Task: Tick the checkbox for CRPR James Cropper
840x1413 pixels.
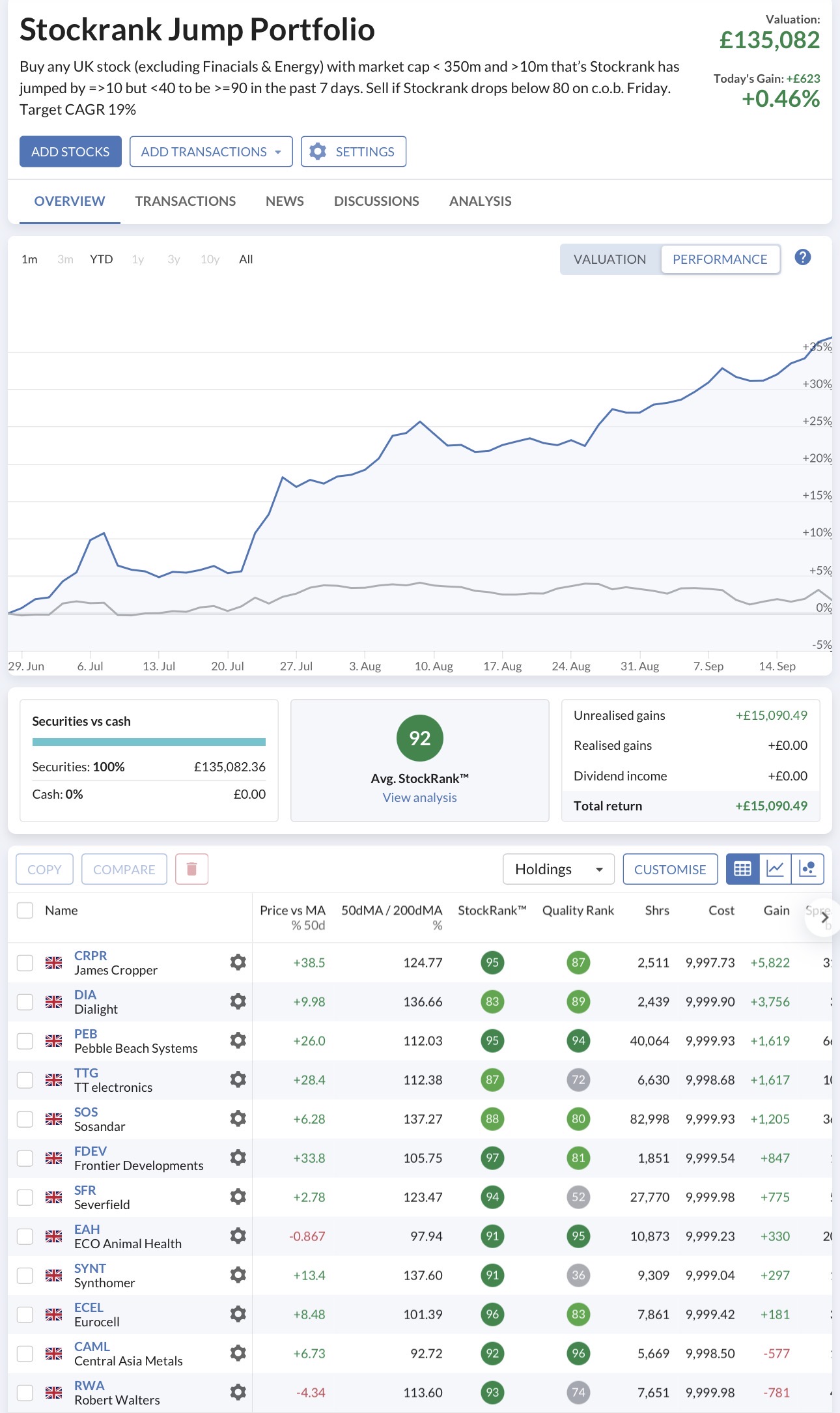Action: [x=25, y=963]
